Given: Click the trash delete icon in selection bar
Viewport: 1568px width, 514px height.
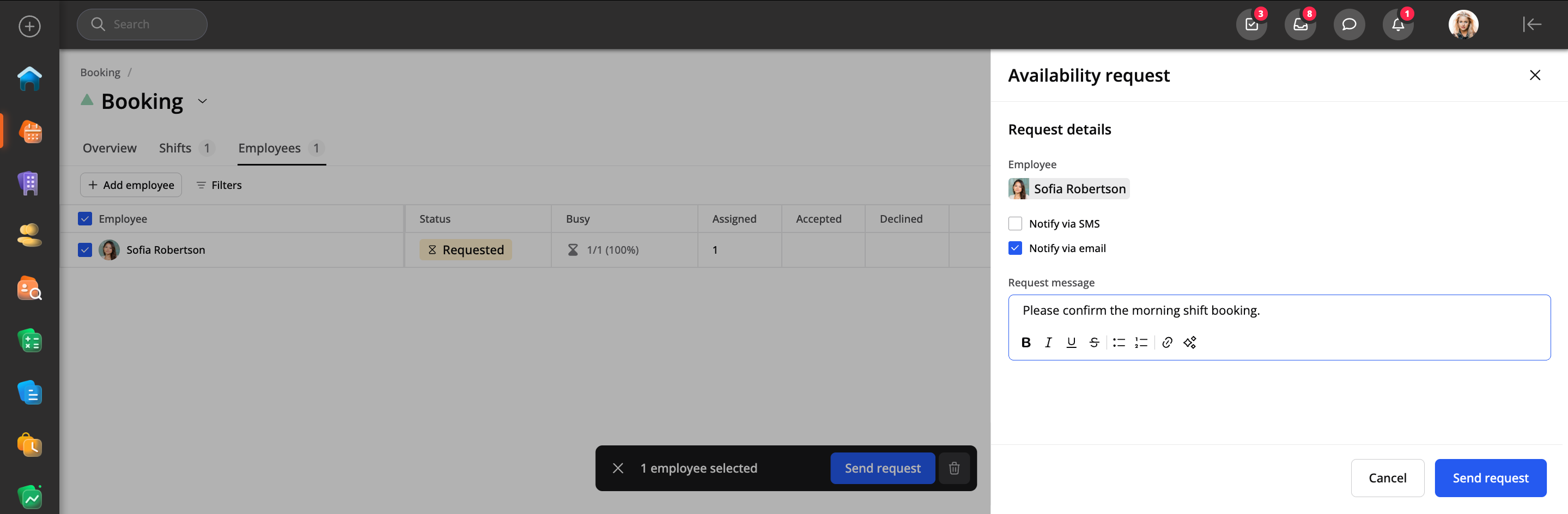Looking at the screenshot, I should [x=954, y=468].
